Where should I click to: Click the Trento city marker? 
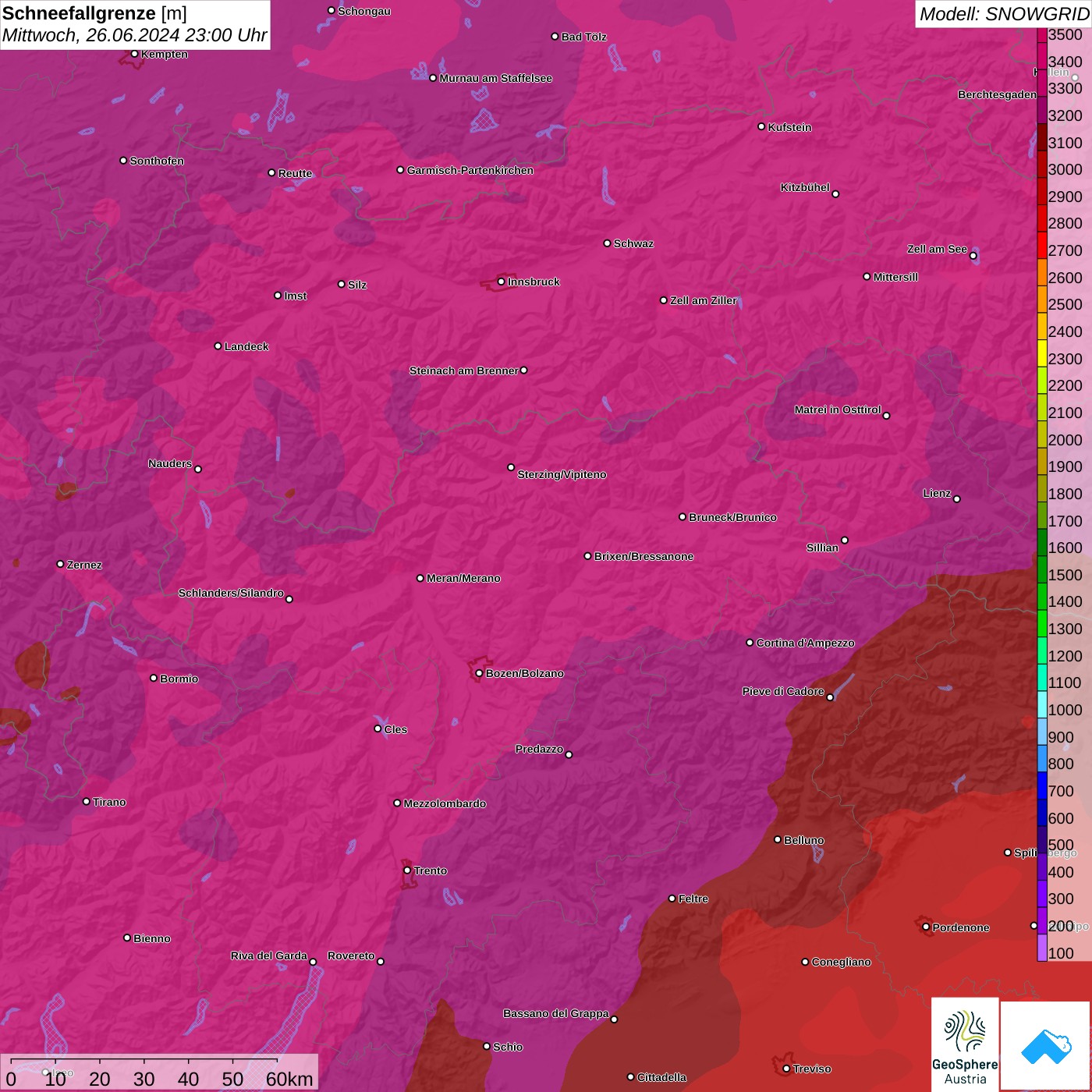407,870
